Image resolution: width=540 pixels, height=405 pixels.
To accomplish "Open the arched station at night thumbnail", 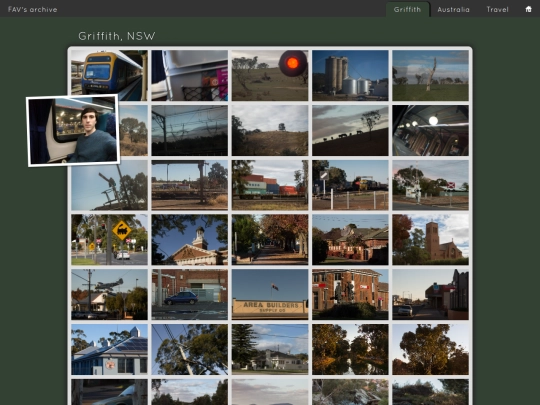I will coord(430,130).
